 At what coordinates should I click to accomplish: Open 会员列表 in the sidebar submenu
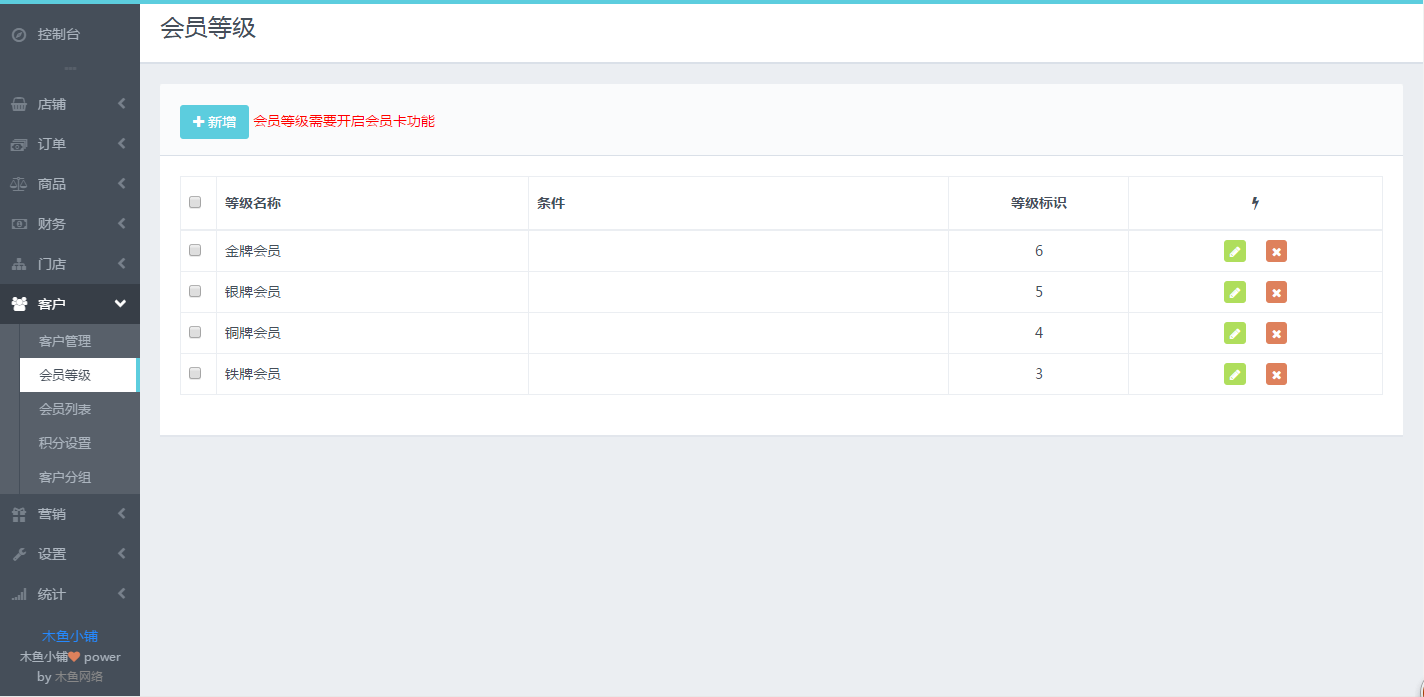tap(65, 409)
